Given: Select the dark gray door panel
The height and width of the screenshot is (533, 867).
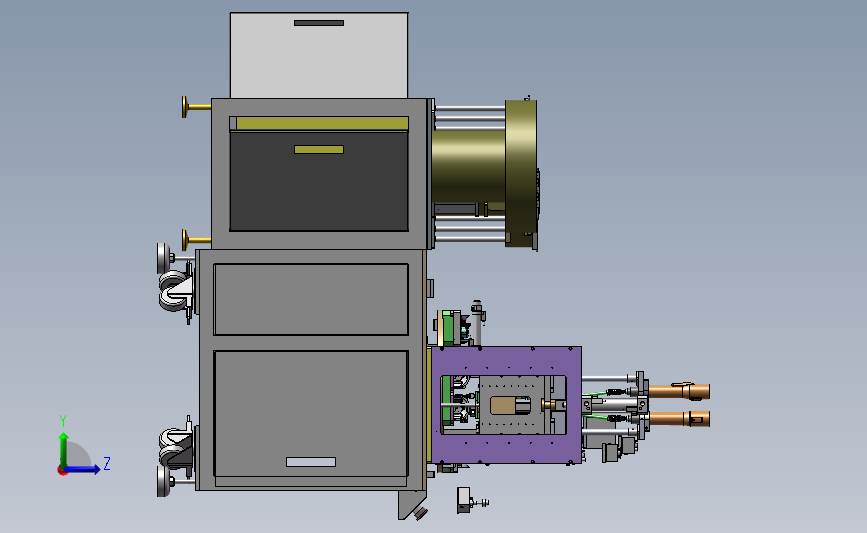Looking at the screenshot, I should (319, 181).
